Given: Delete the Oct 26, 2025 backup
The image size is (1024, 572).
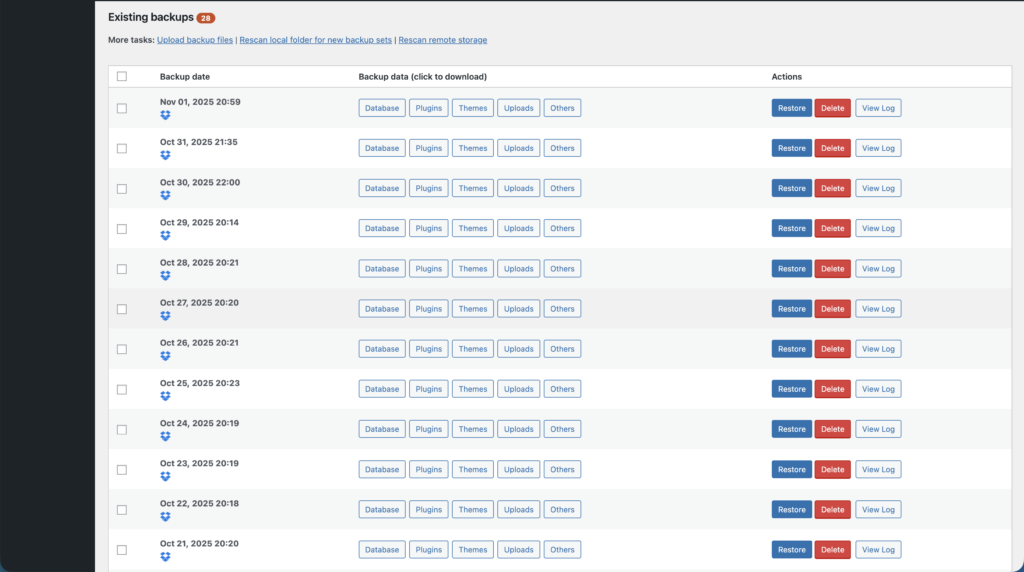Looking at the screenshot, I should pyautogui.click(x=832, y=349).
